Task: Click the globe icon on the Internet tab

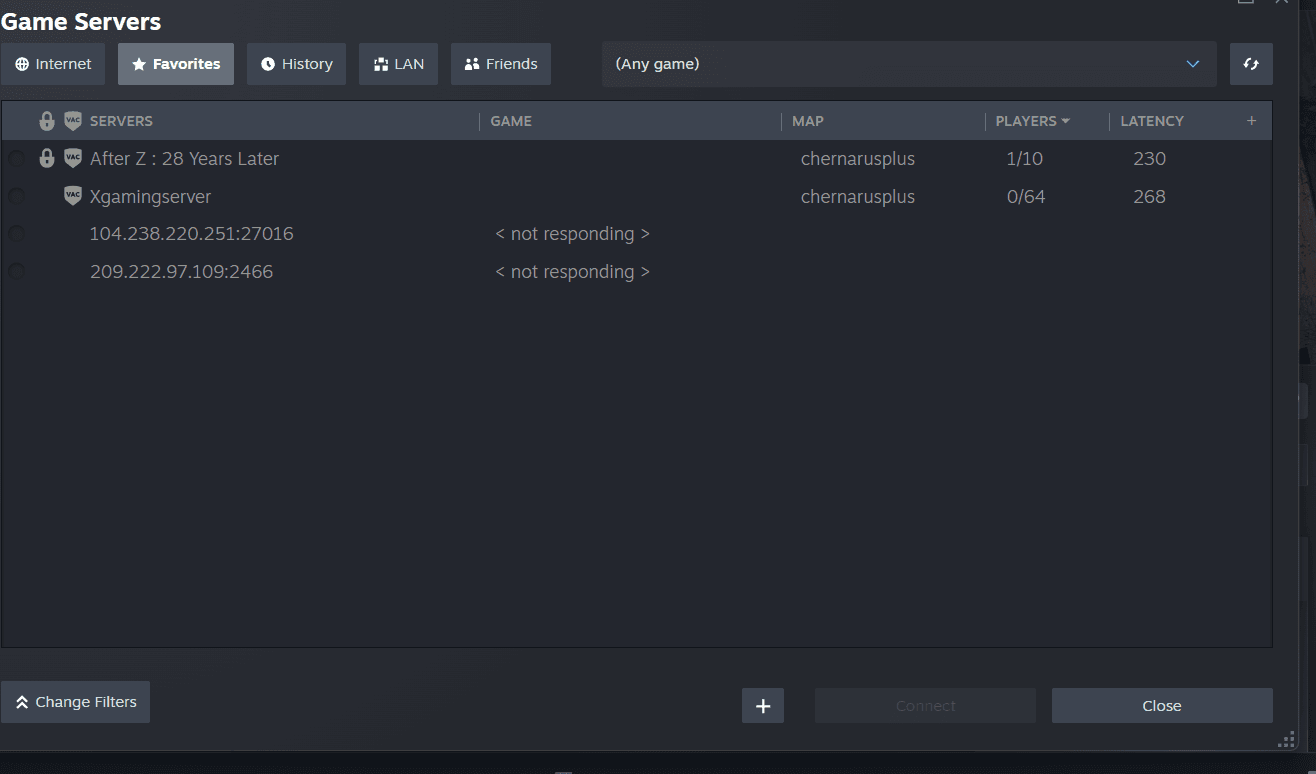Action: [21, 63]
